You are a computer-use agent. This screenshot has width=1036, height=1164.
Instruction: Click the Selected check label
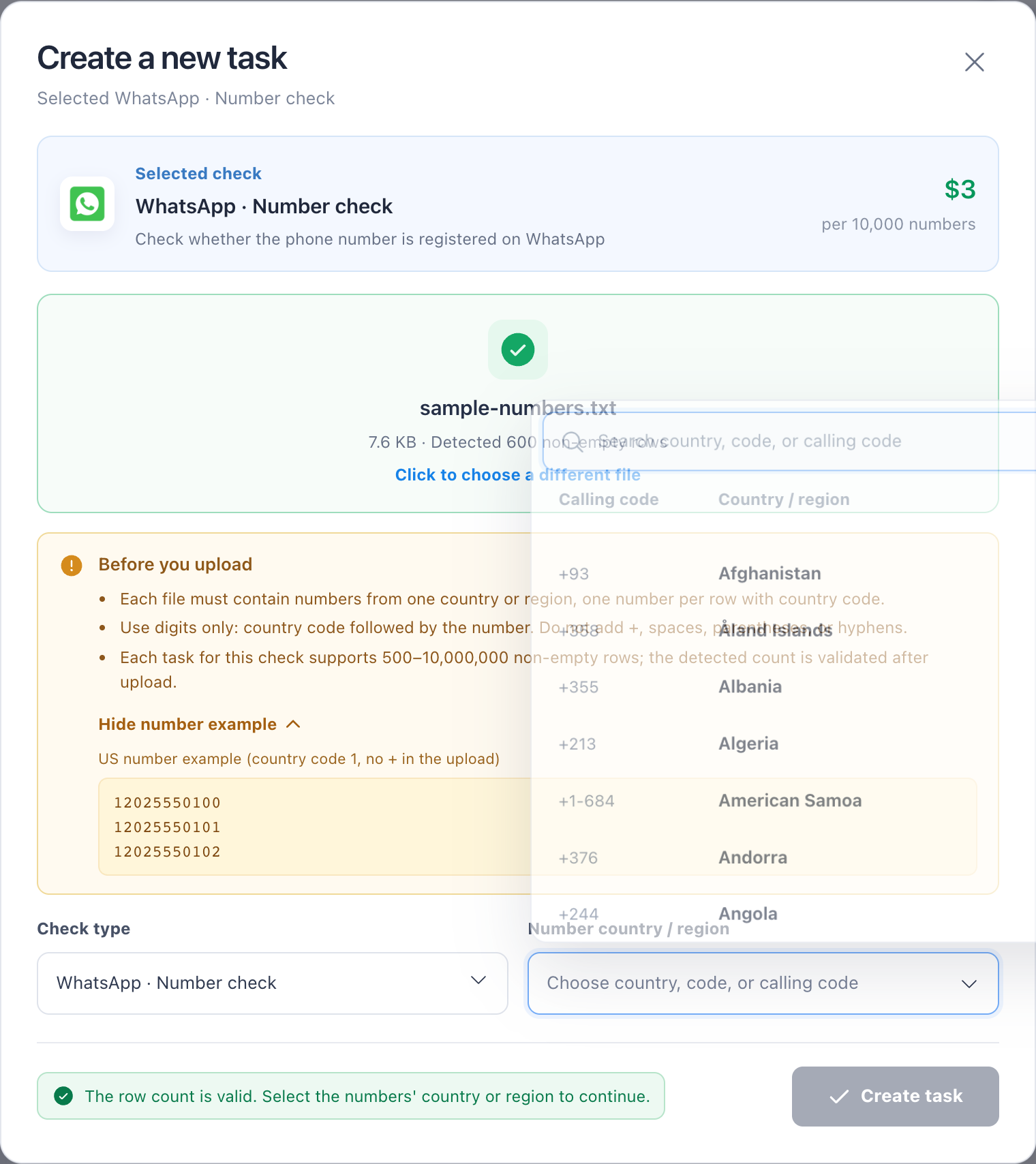[198, 174]
